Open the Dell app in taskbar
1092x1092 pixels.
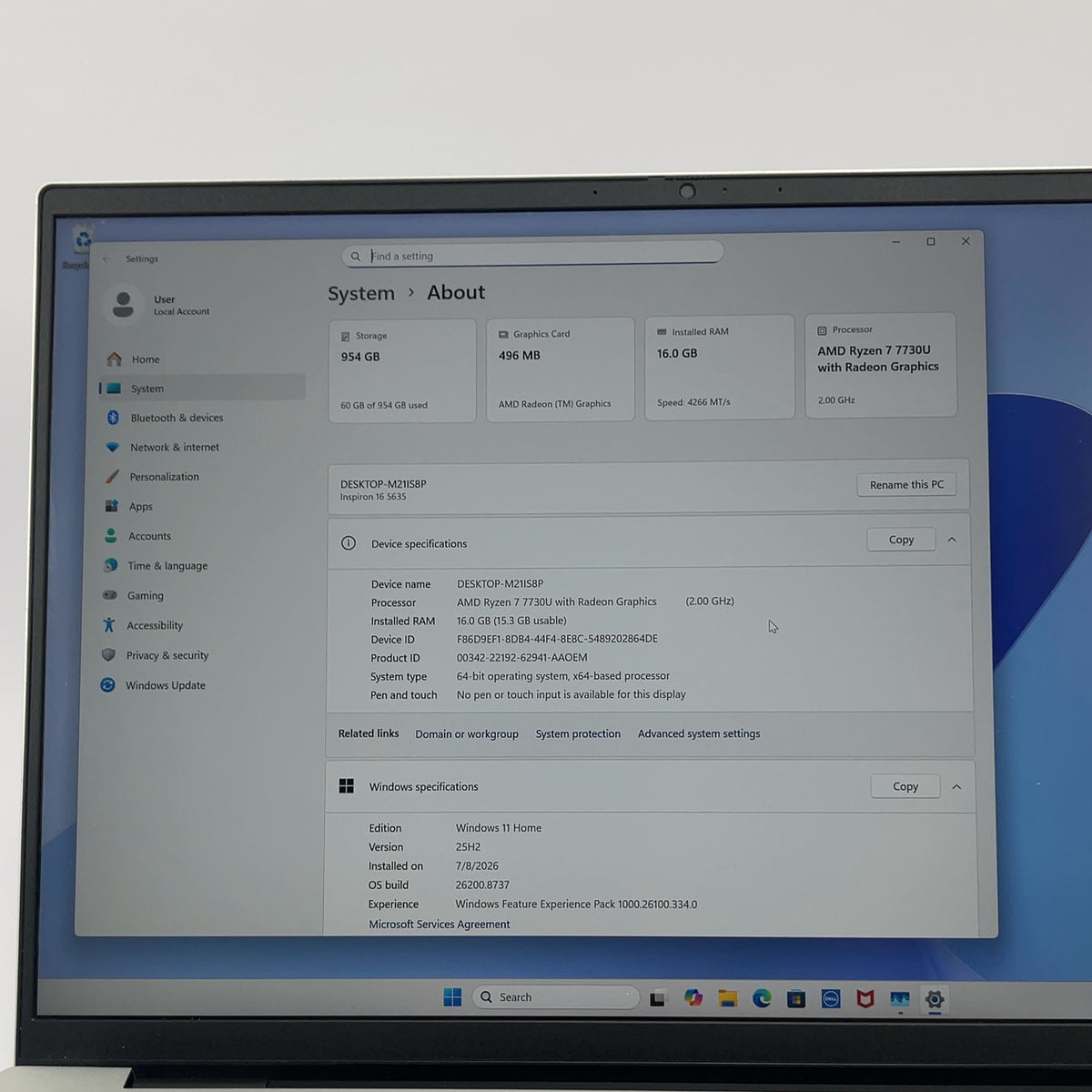pos(831,999)
